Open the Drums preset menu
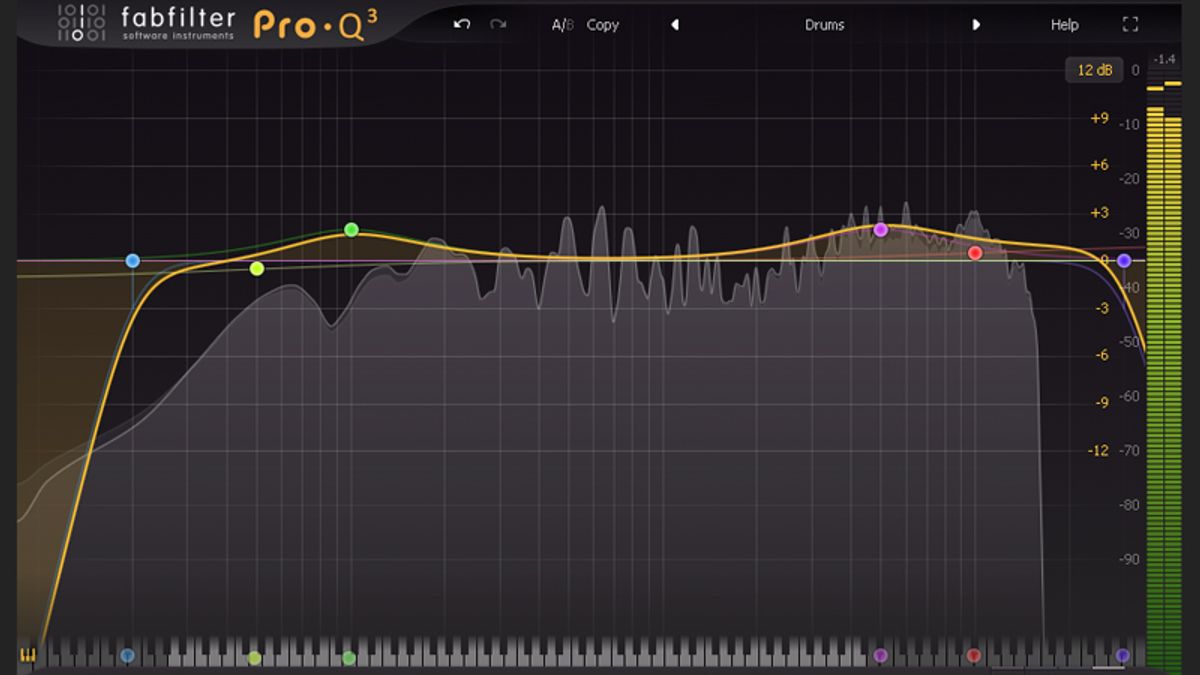The image size is (1200, 675). pyautogui.click(x=824, y=25)
